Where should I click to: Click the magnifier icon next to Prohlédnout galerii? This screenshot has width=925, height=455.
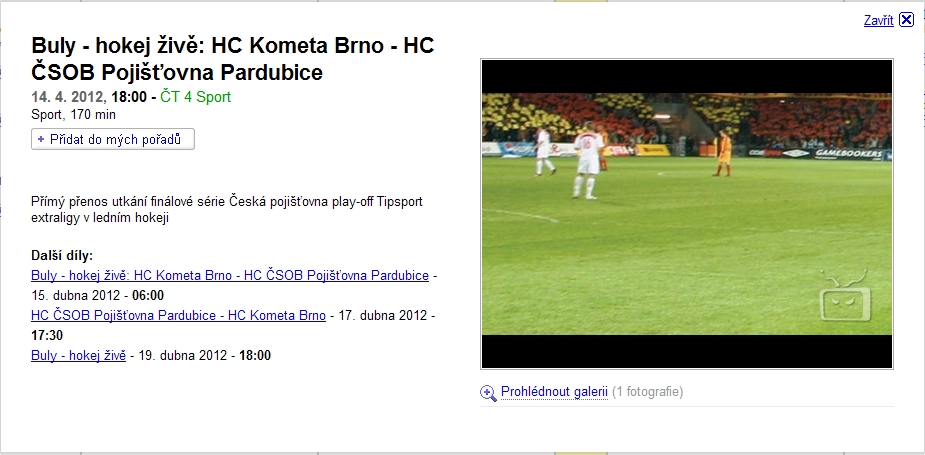tap(488, 392)
